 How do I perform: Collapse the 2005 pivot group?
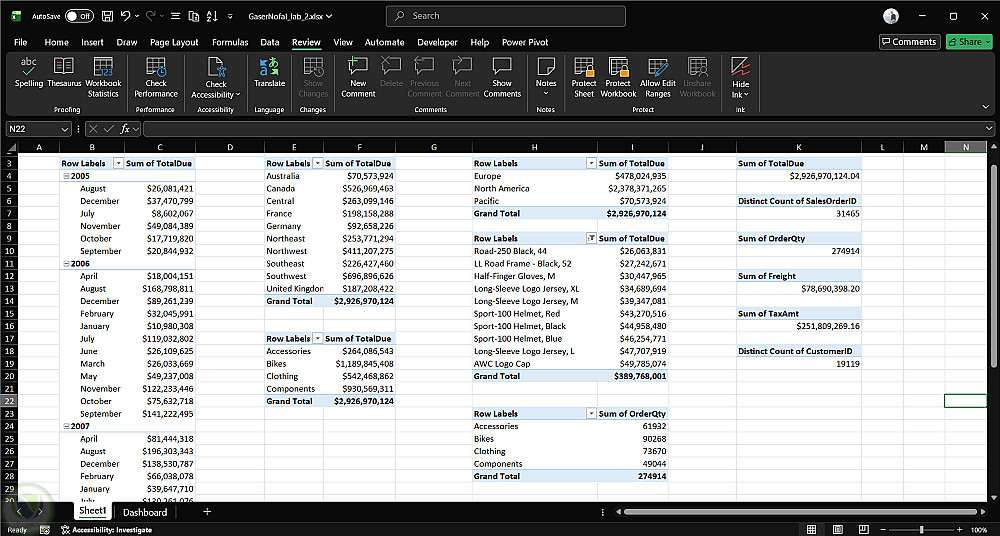66,176
